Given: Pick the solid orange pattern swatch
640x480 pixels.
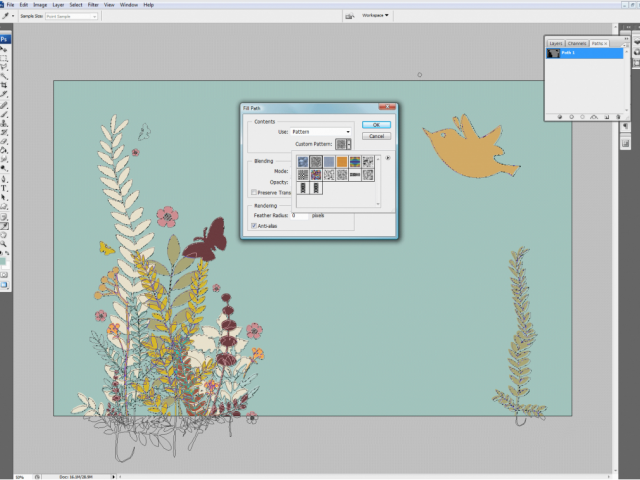Looking at the screenshot, I should click(342, 161).
